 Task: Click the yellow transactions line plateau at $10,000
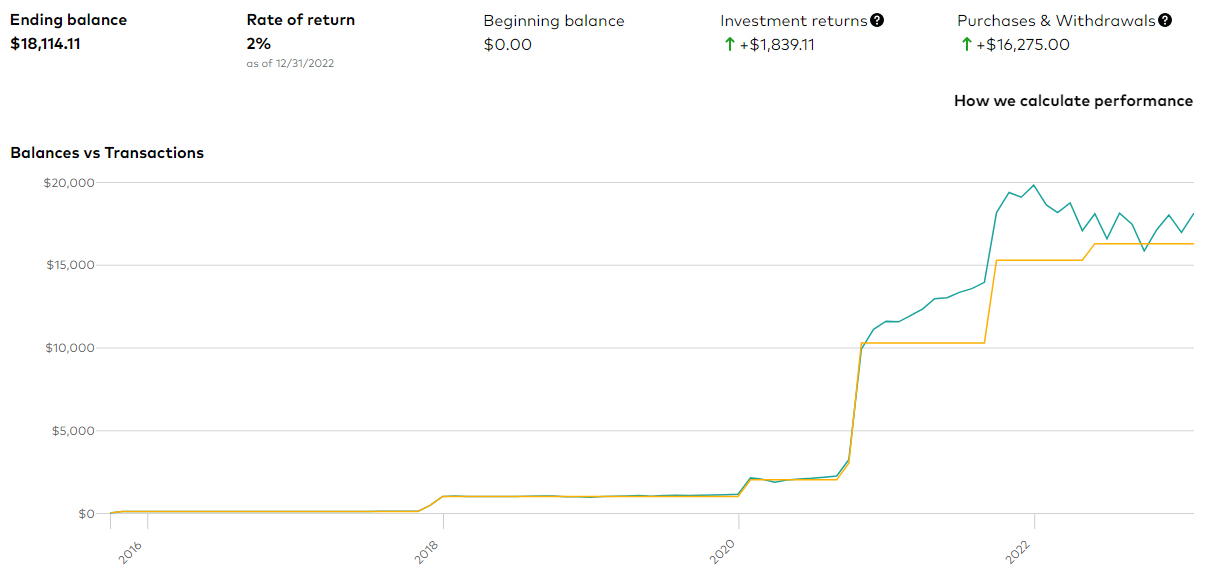923,343
